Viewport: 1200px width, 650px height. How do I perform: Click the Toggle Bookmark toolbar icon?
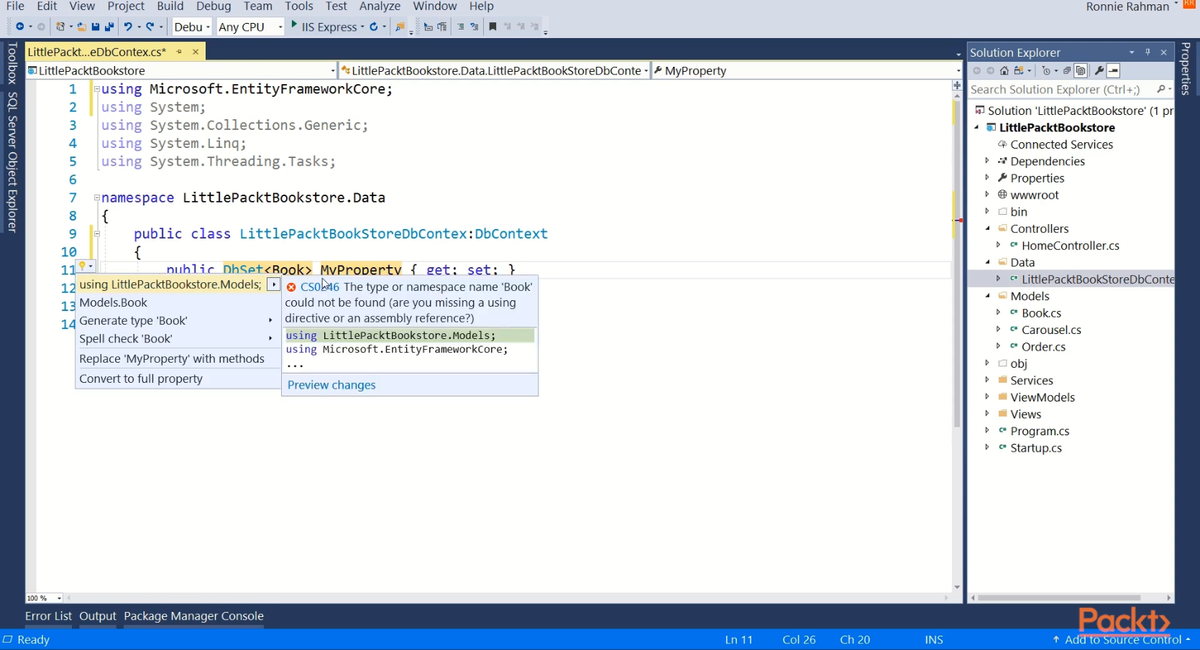pos(493,26)
